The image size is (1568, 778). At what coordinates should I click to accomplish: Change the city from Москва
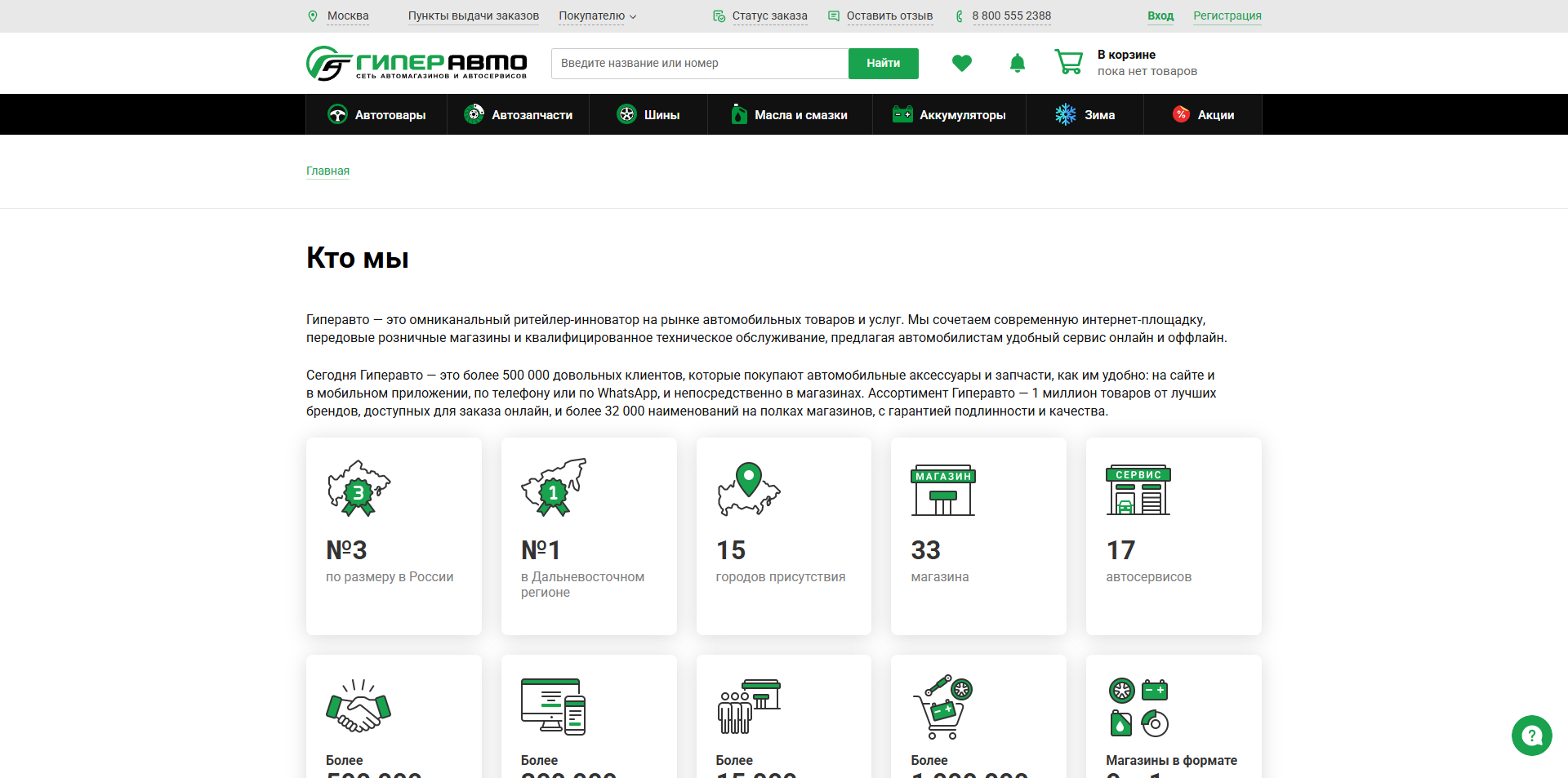tap(348, 16)
